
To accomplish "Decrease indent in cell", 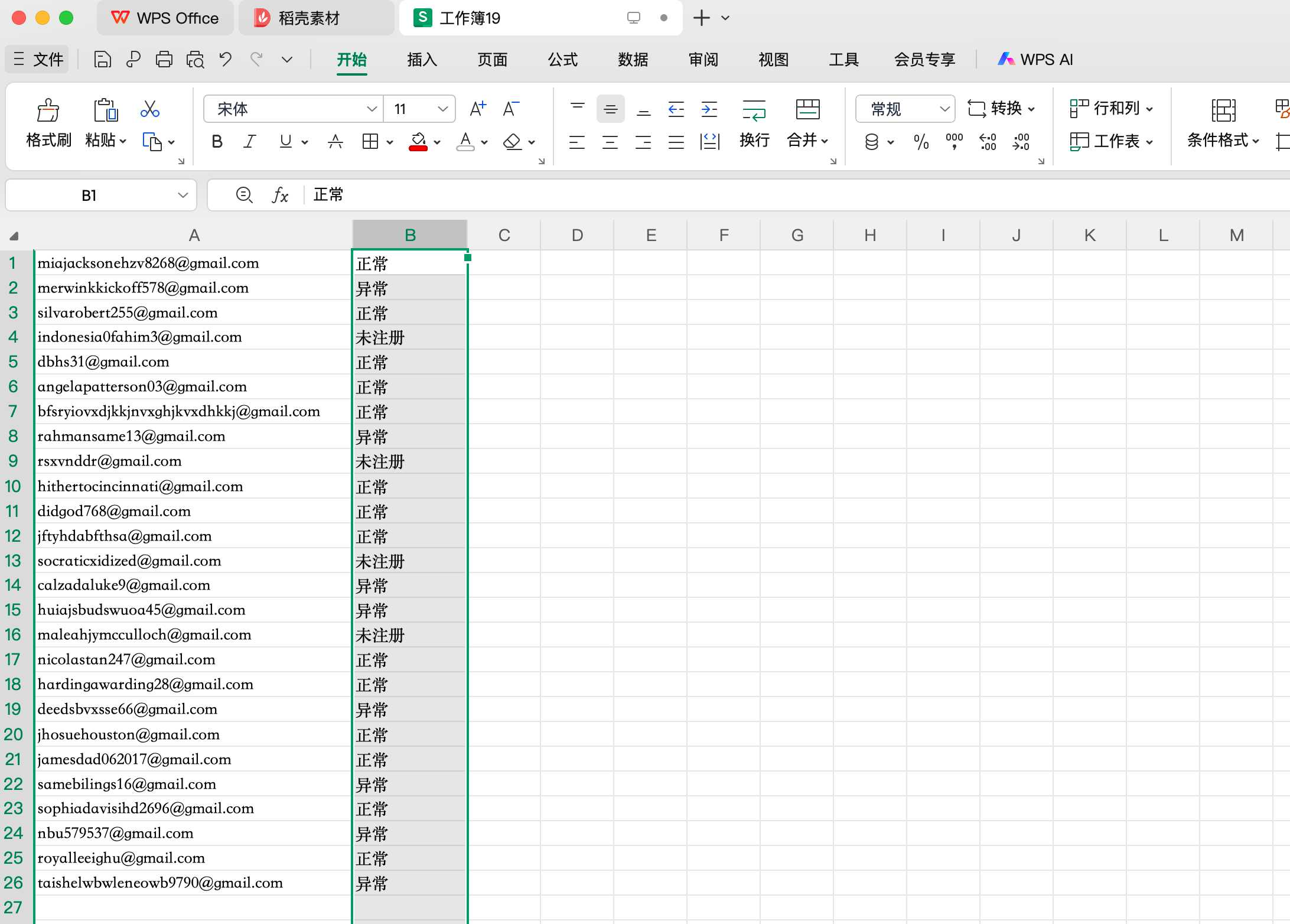I will 676,109.
